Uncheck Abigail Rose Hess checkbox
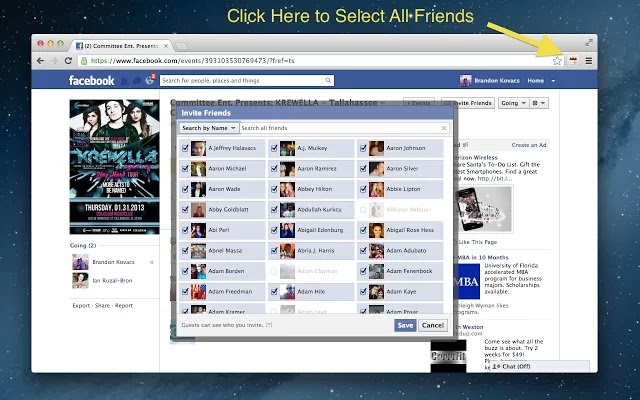The height and width of the screenshot is (400, 640). [363, 230]
